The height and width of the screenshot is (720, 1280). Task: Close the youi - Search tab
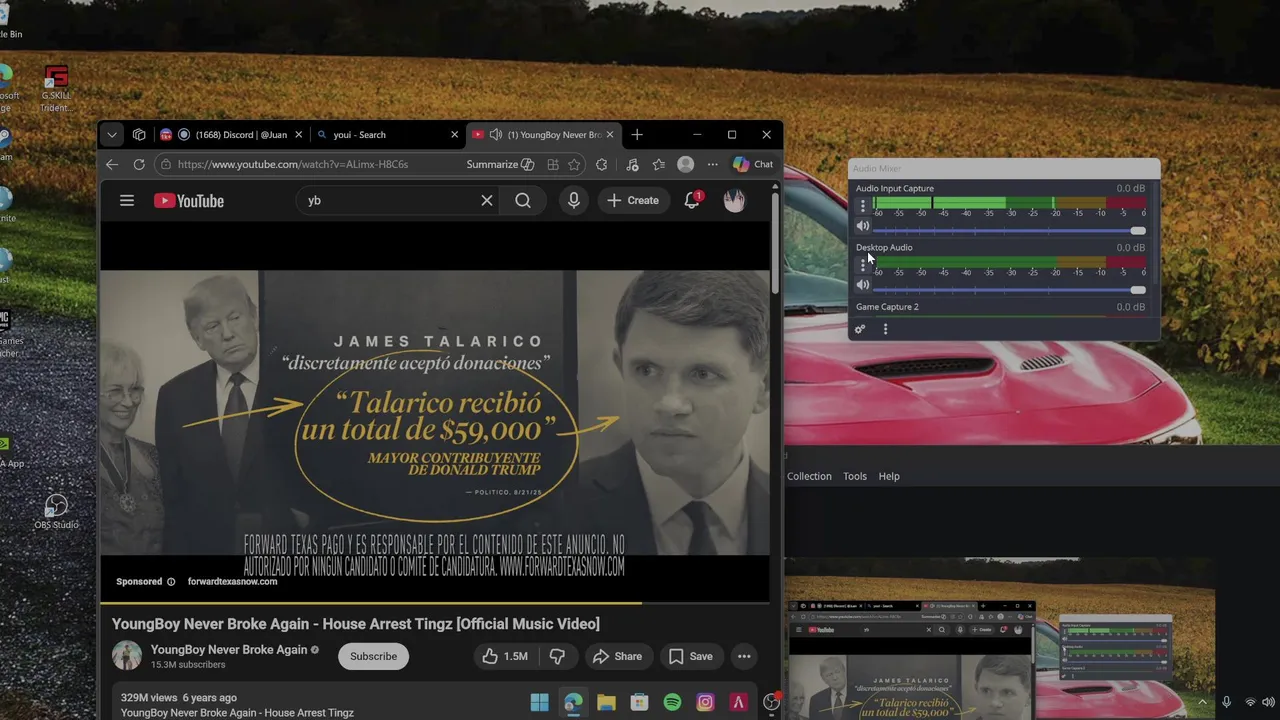pyautogui.click(x=454, y=135)
